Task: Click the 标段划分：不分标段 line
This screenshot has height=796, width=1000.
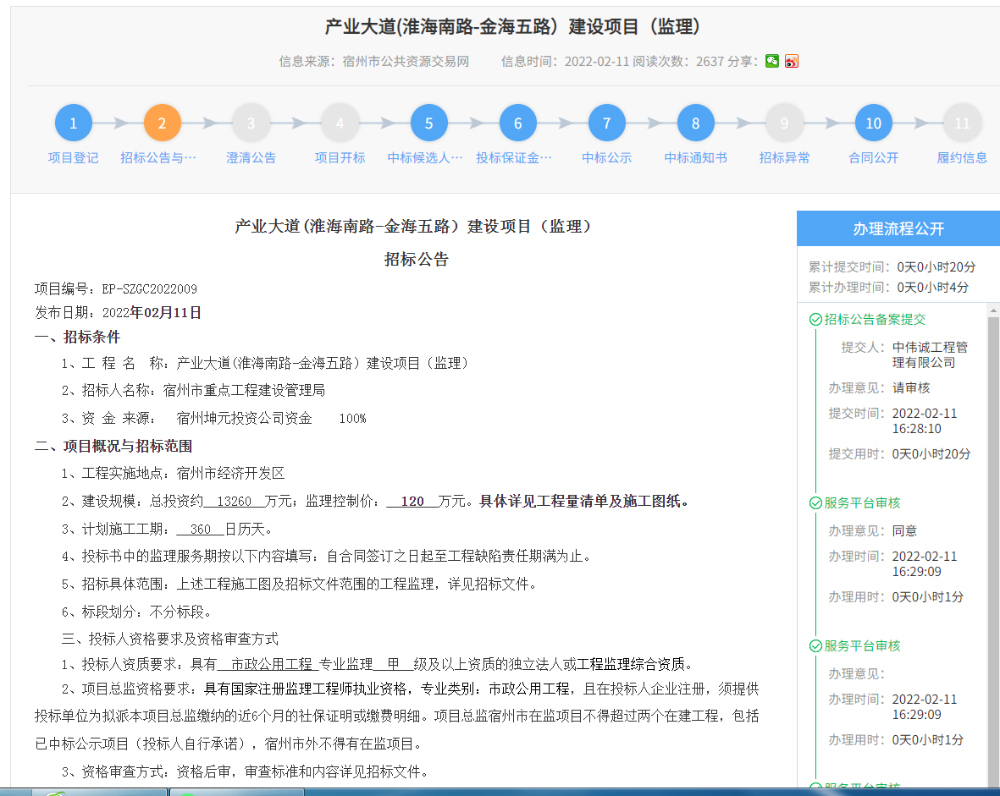Action: point(136,612)
